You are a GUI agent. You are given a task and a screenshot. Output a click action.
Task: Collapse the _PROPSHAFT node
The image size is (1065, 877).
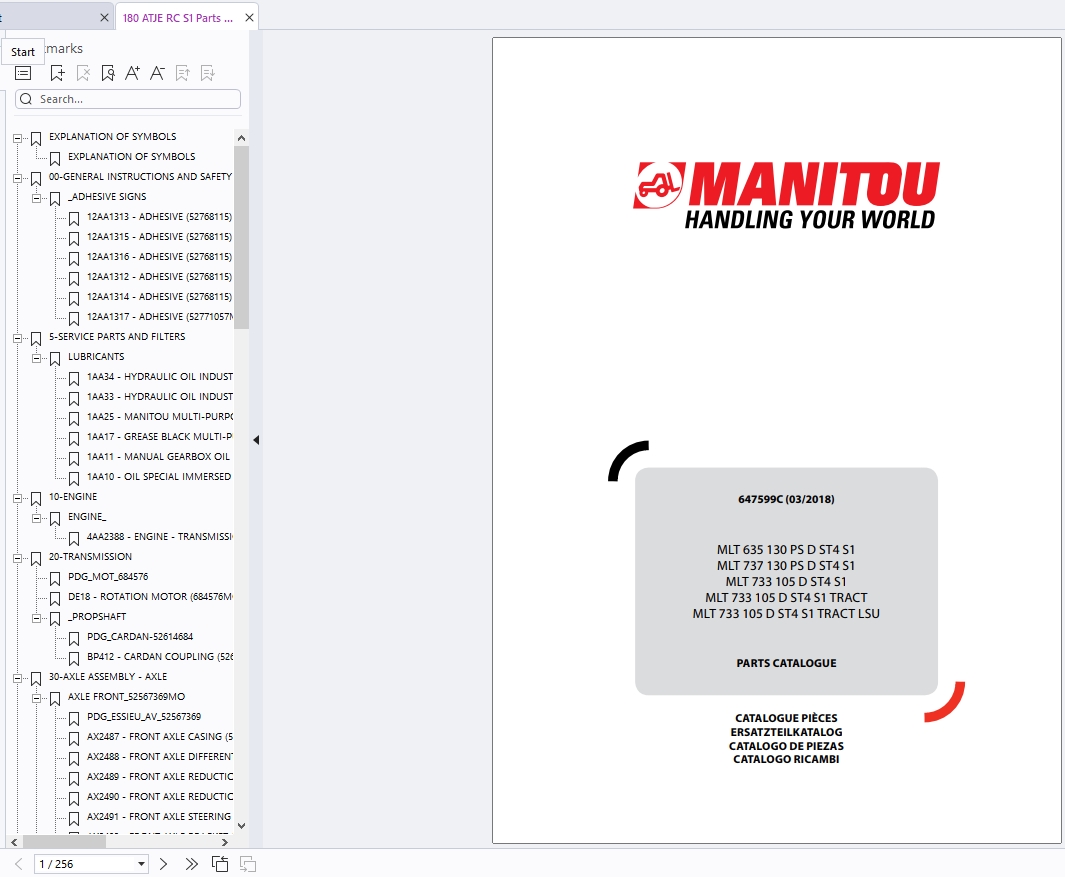click(x=36, y=618)
